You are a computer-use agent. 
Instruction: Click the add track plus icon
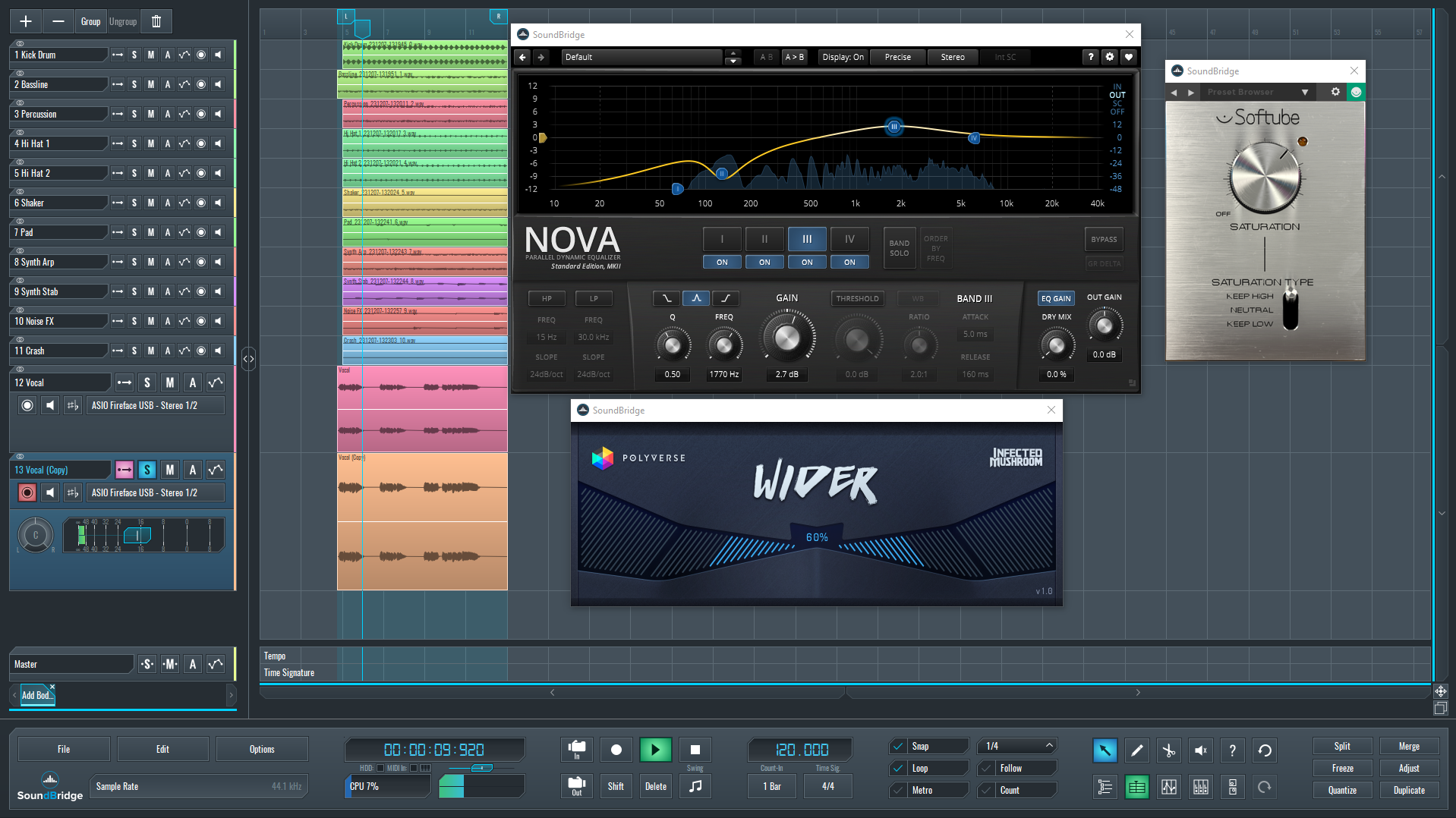(25, 21)
